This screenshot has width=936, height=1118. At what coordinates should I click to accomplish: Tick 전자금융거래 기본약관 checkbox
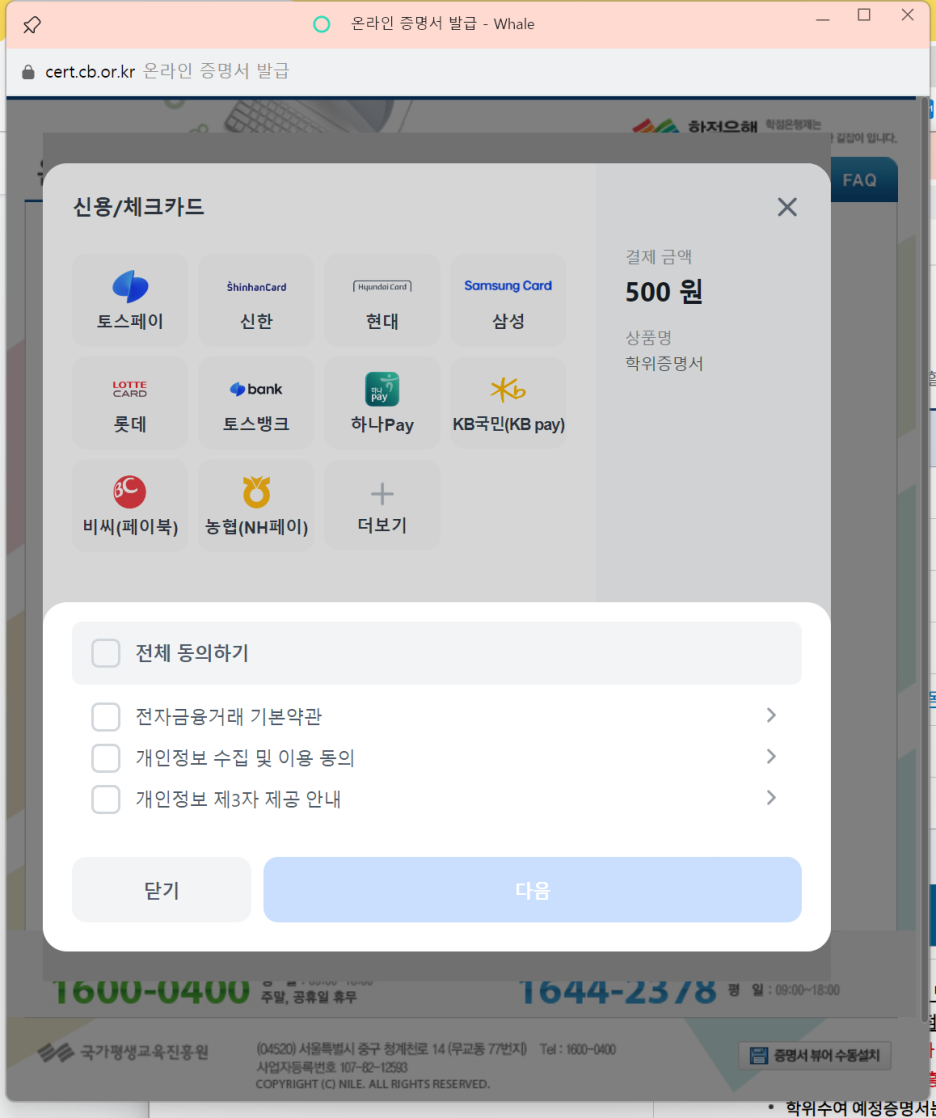point(106,717)
